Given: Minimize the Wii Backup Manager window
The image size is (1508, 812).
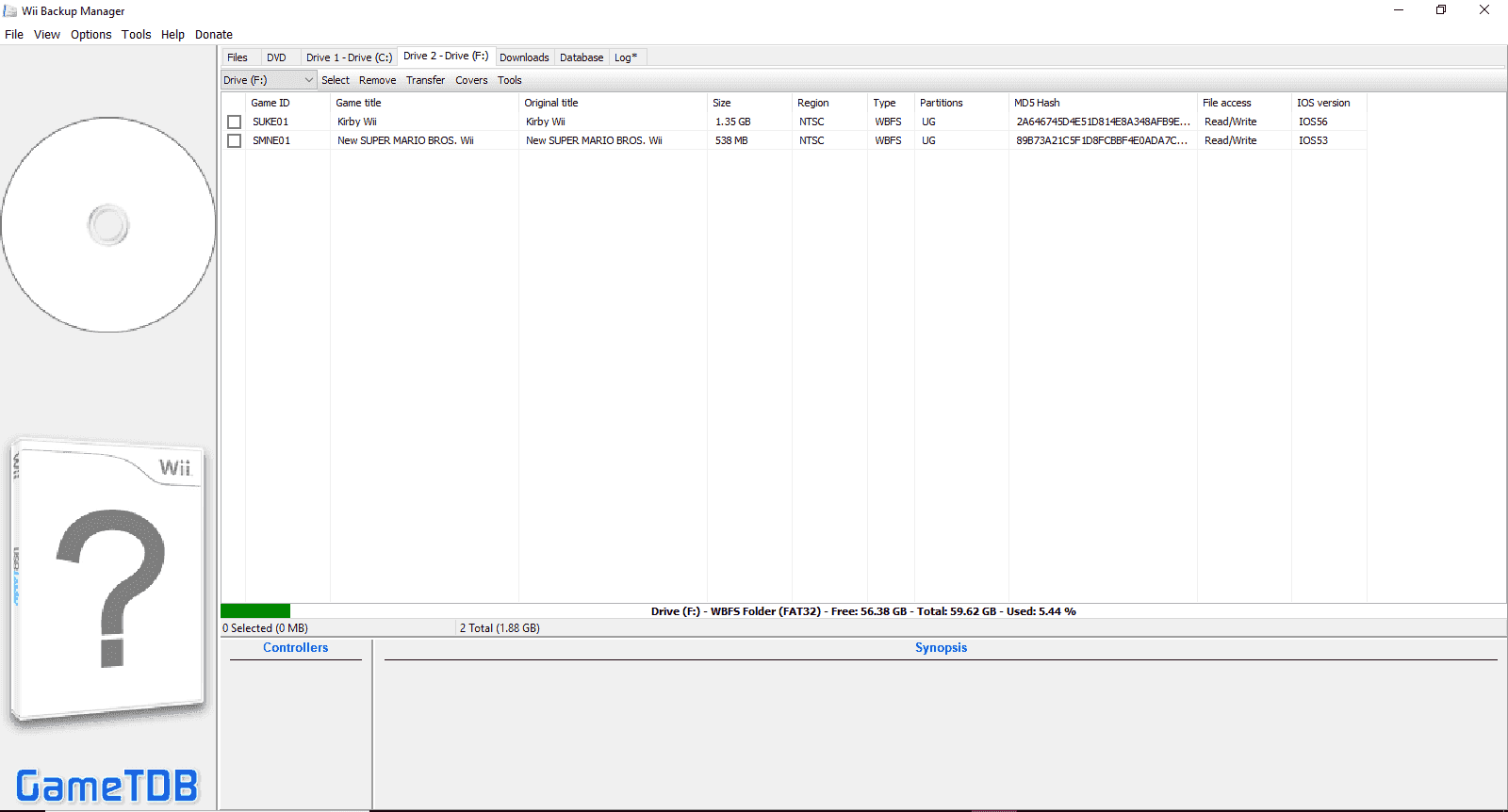Looking at the screenshot, I should pyautogui.click(x=1399, y=10).
